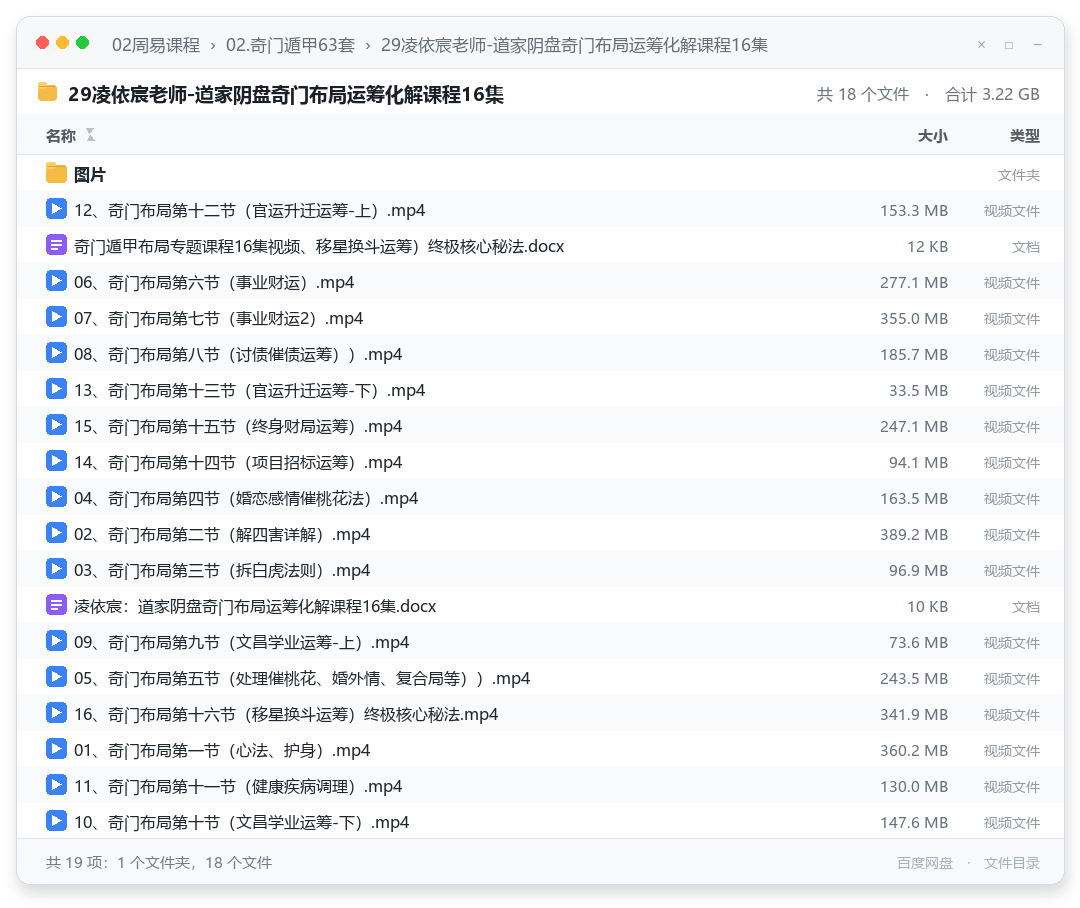Select file 10、奇门布局第十节（文昌学业运筹-下）.mp4

click(242, 823)
